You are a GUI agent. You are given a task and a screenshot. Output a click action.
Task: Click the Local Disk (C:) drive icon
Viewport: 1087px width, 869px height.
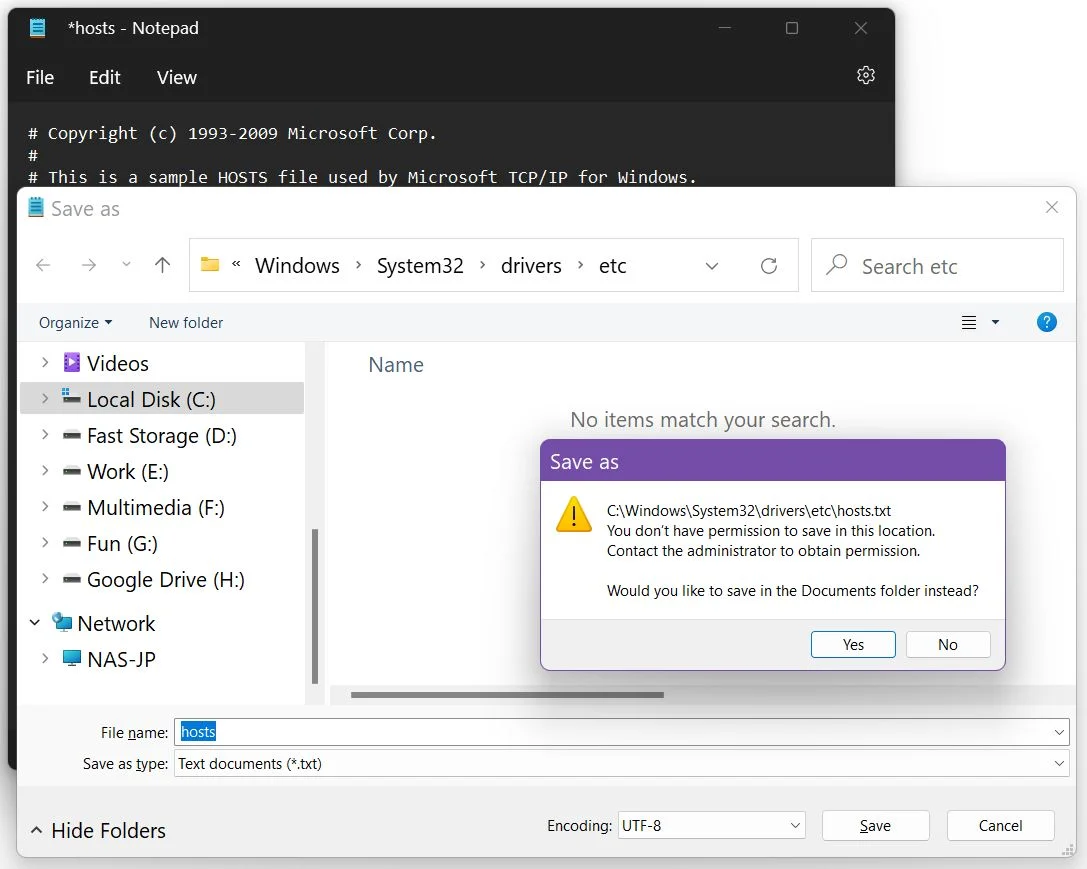click(71, 397)
